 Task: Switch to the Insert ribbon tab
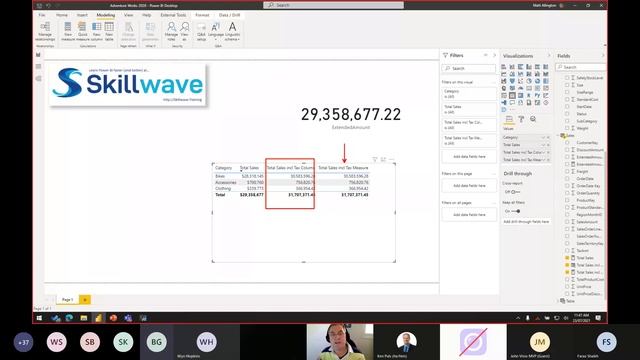coord(82,15)
